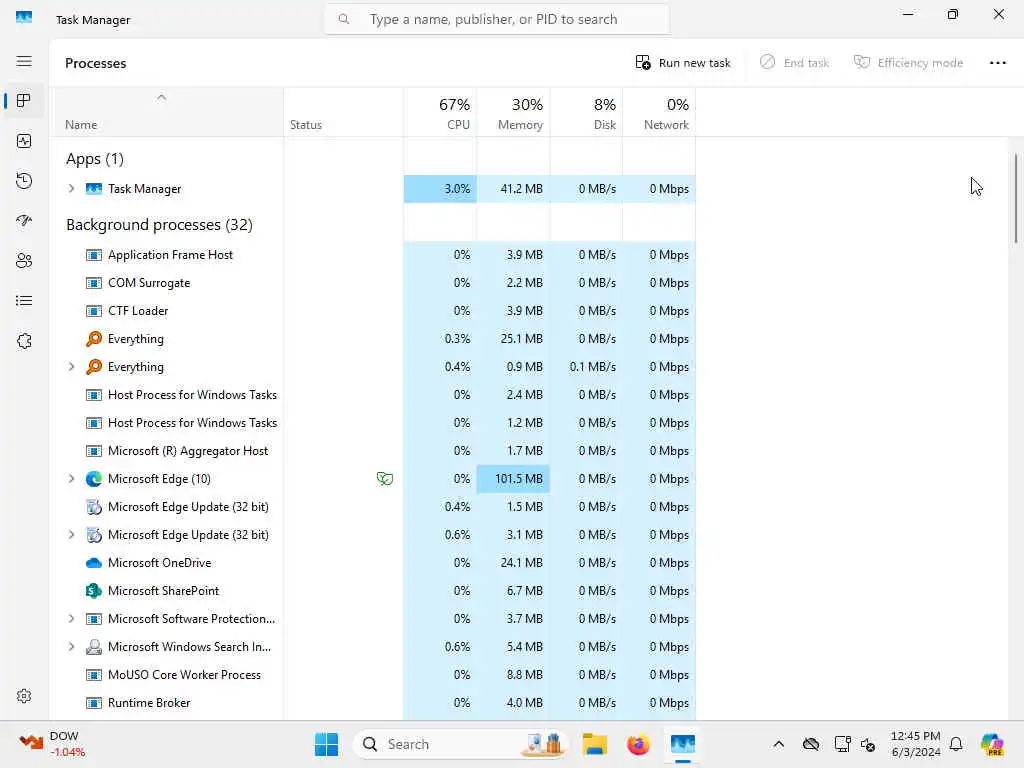1024x768 pixels.
Task: Open the Details list sidebar icon
Action: point(24,301)
